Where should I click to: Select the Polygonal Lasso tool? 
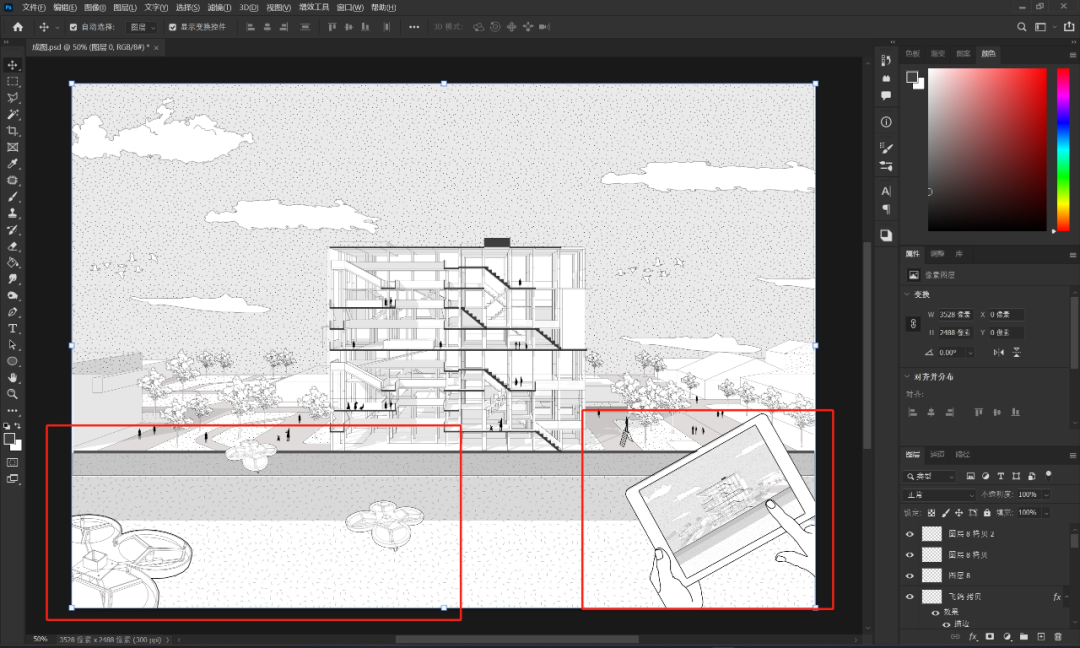point(12,98)
